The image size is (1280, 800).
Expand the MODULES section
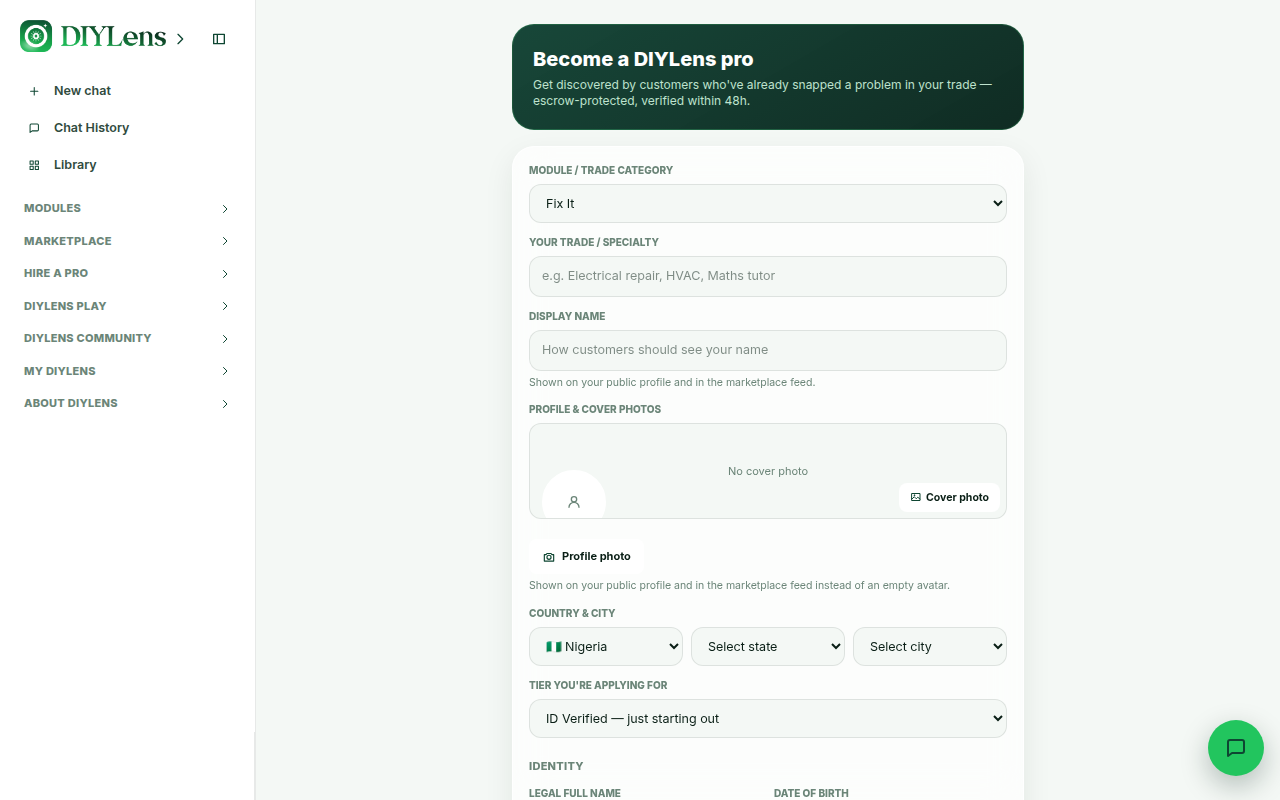coord(128,208)
